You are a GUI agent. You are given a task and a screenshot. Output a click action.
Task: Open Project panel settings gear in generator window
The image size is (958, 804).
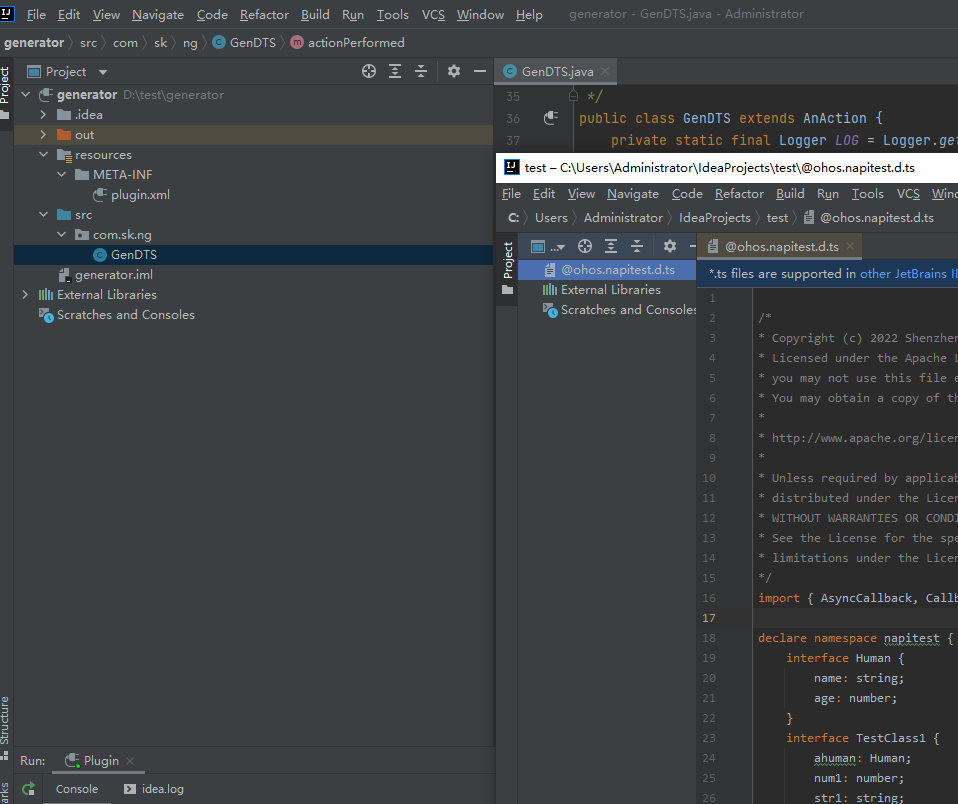[453, 71]
